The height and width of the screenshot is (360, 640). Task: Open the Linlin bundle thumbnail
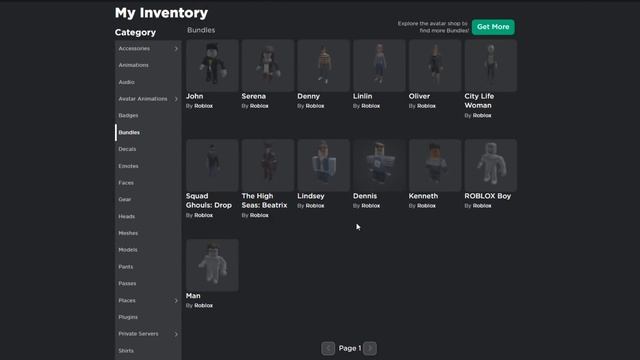(x=379, y=65)
